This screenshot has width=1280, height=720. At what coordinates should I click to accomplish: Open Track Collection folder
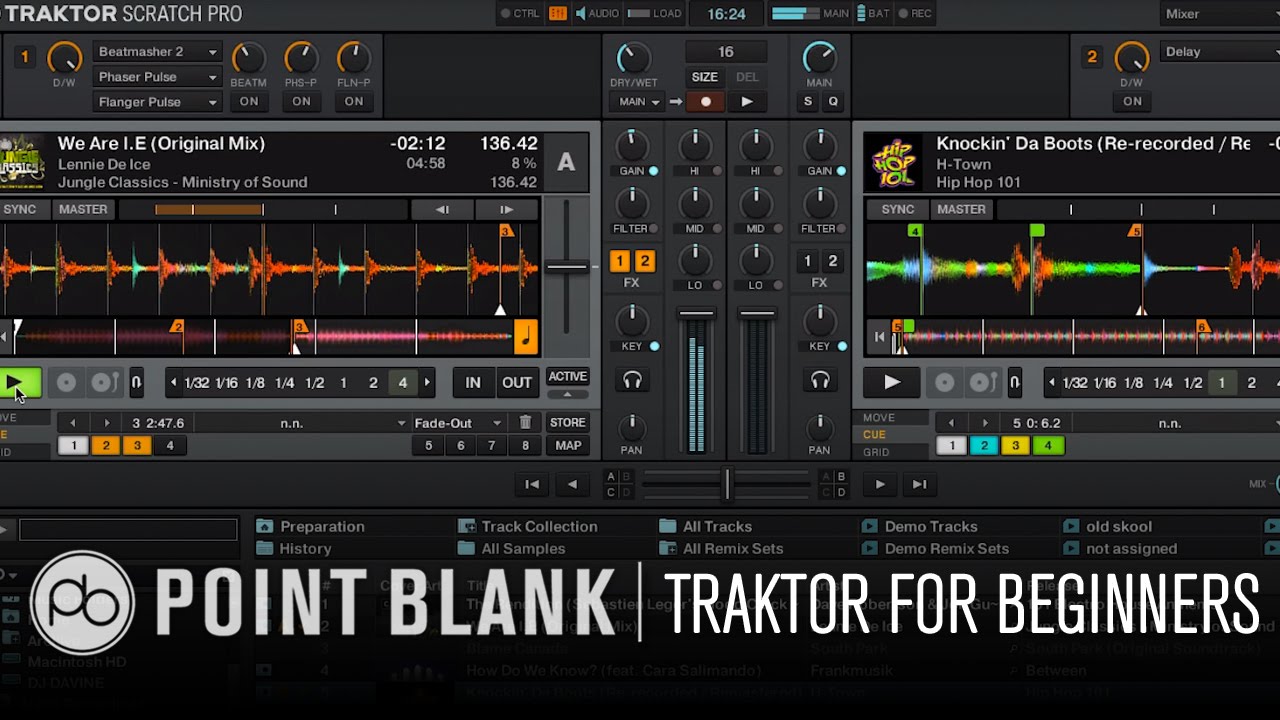[x=528, y=527]
